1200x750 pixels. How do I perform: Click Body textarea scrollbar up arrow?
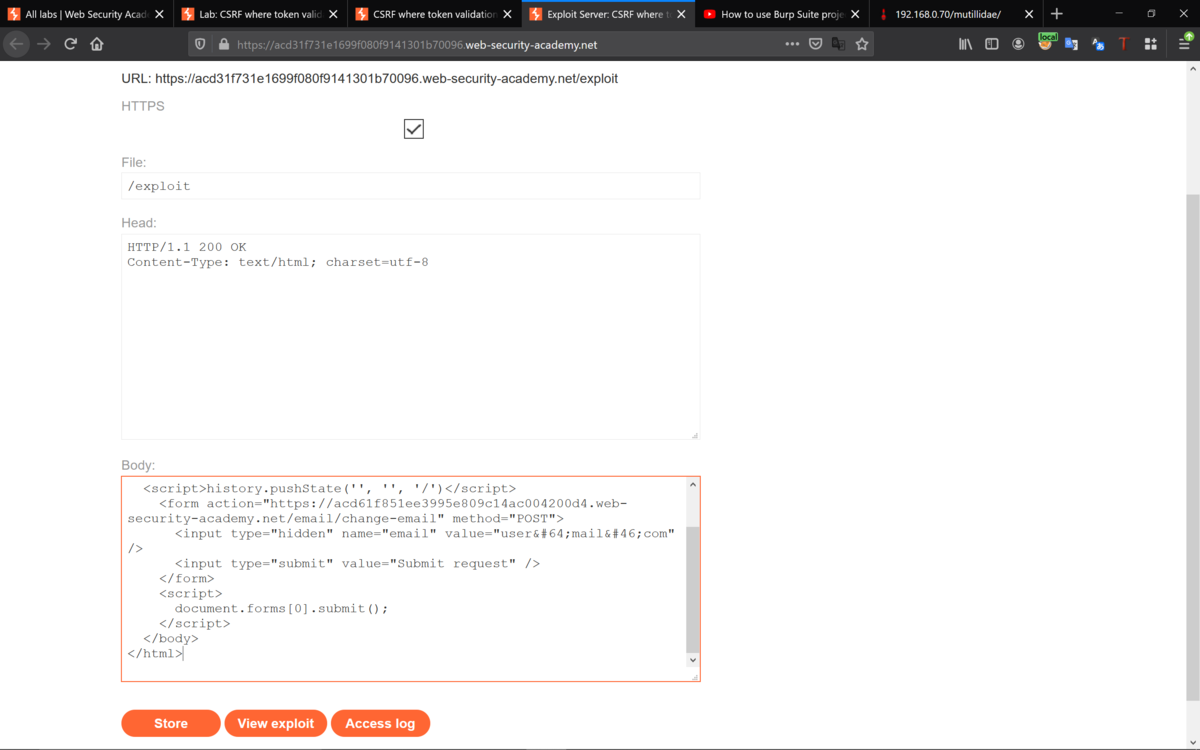coord(693,485)
